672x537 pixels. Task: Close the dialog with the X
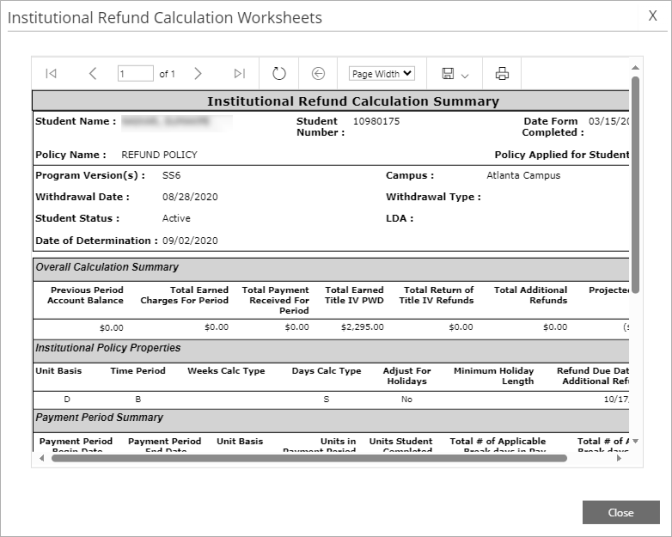(x=653, y=16)
